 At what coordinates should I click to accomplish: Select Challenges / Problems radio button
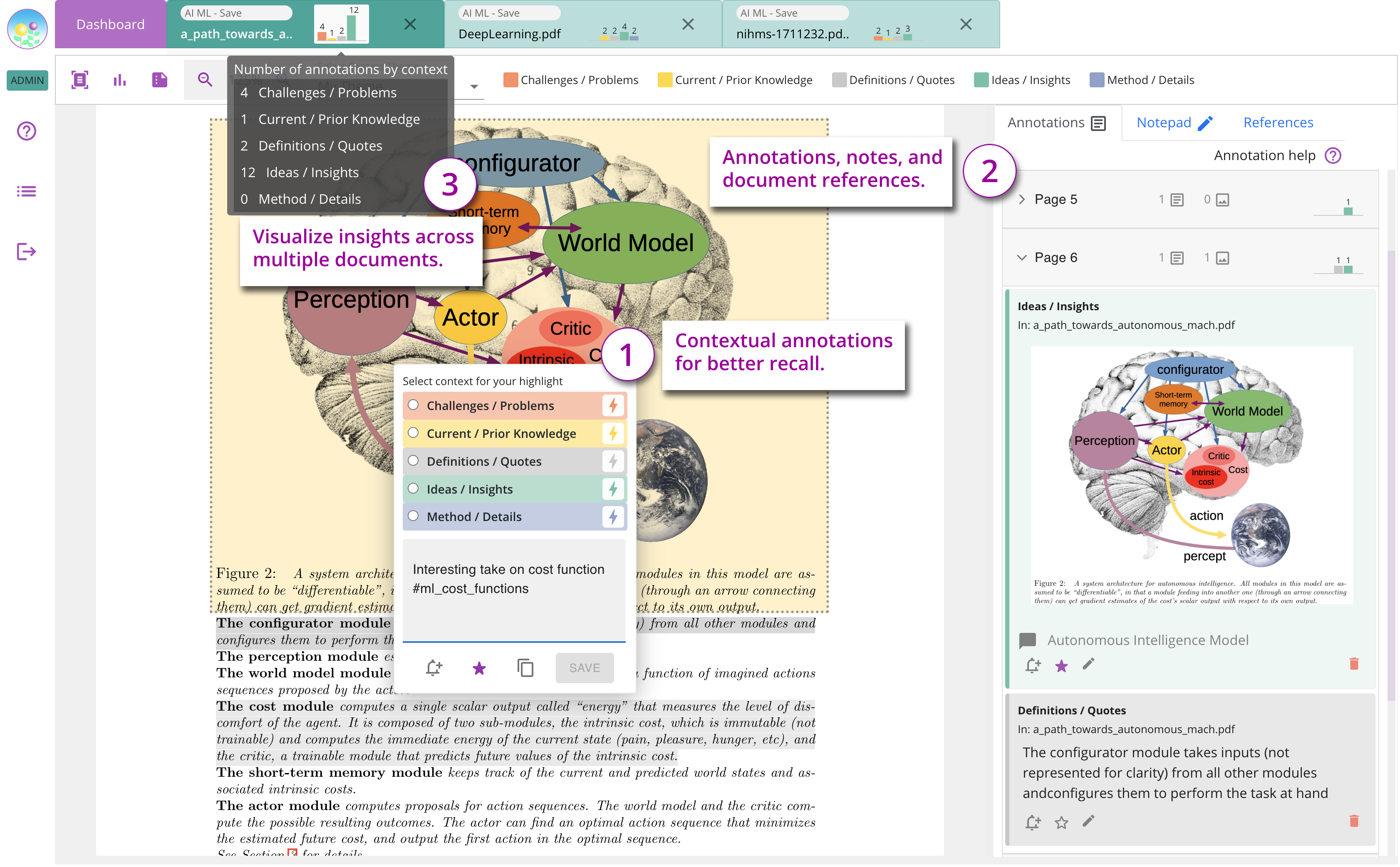coord(413,405)
